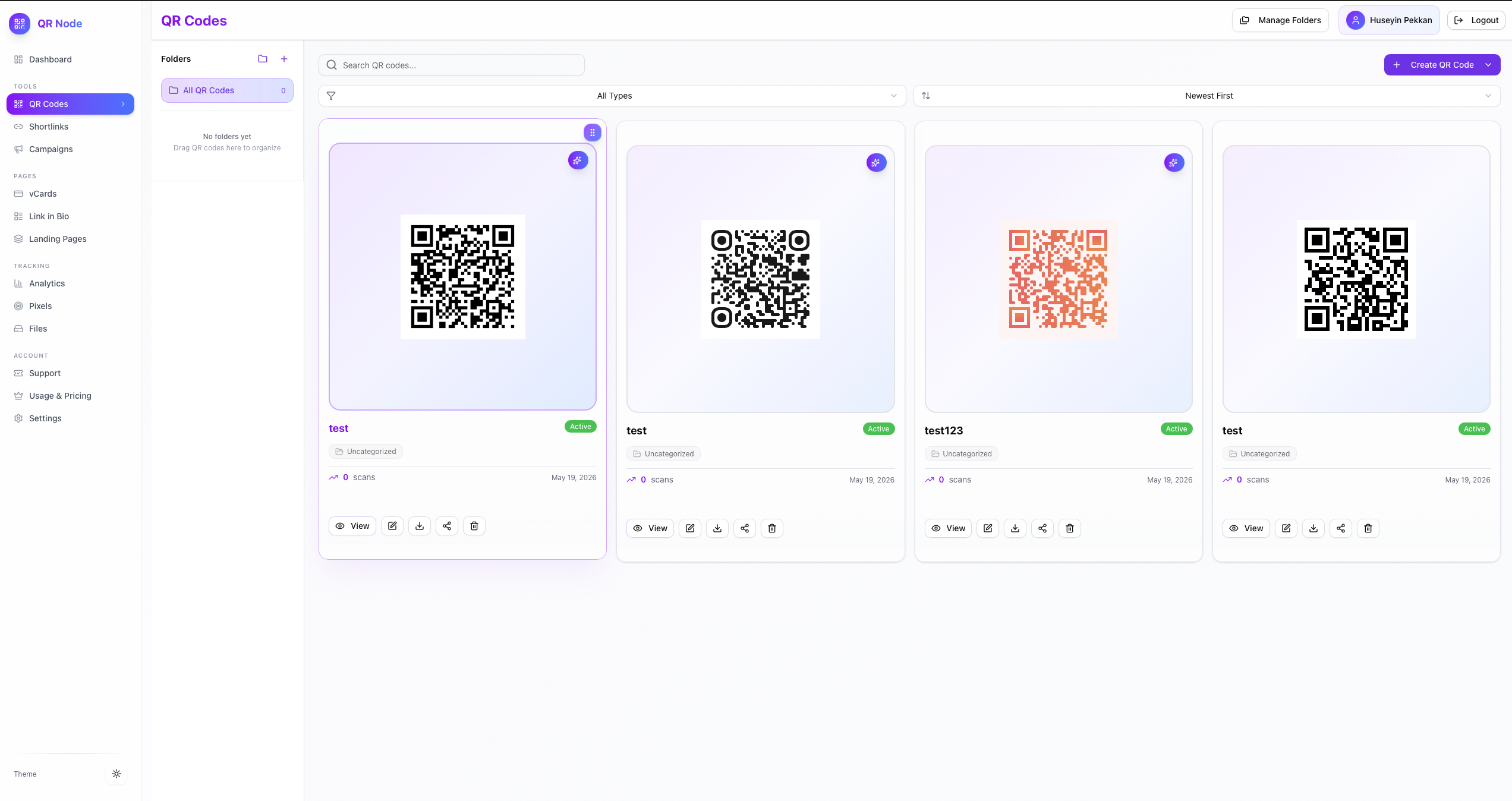Delete the first test QR code
Image resolution: width=1512 pixels, height=801 pixels.
click(474, 526)
